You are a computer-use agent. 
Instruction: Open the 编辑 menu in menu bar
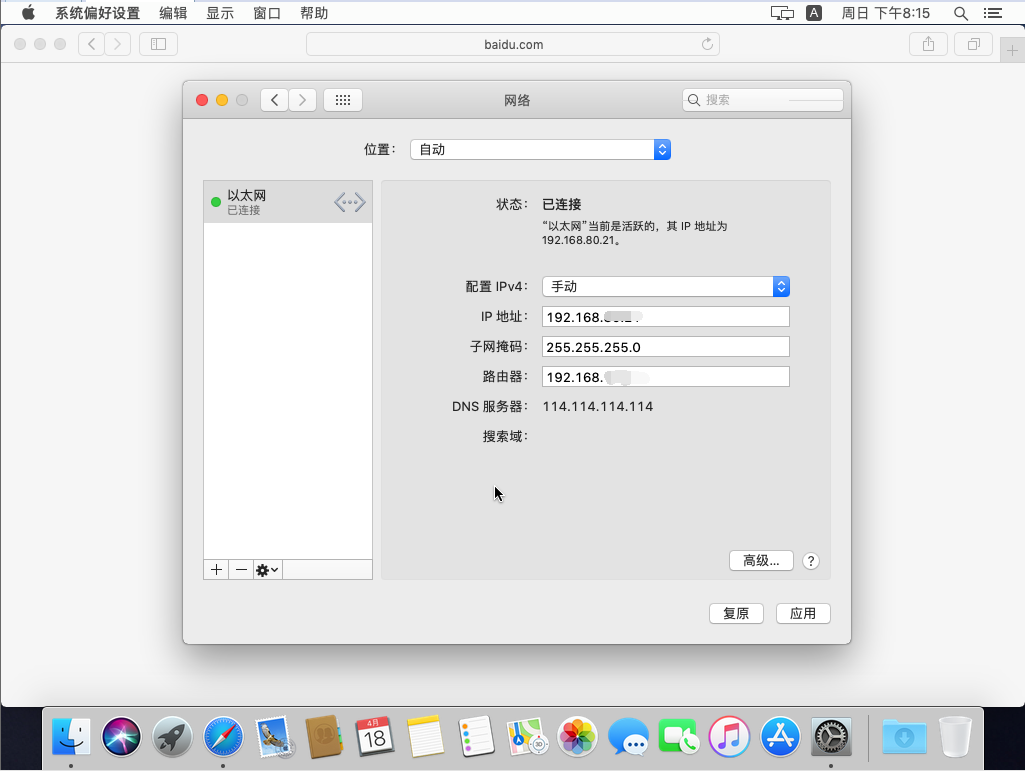point(173,13)
